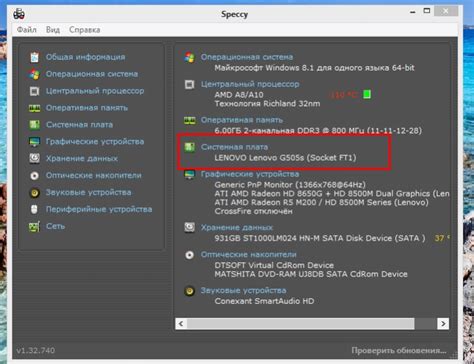Open Звуковые устройства heading in summary pane
Image resolution: width=474 pixels, height=364 pixels.
243,291
